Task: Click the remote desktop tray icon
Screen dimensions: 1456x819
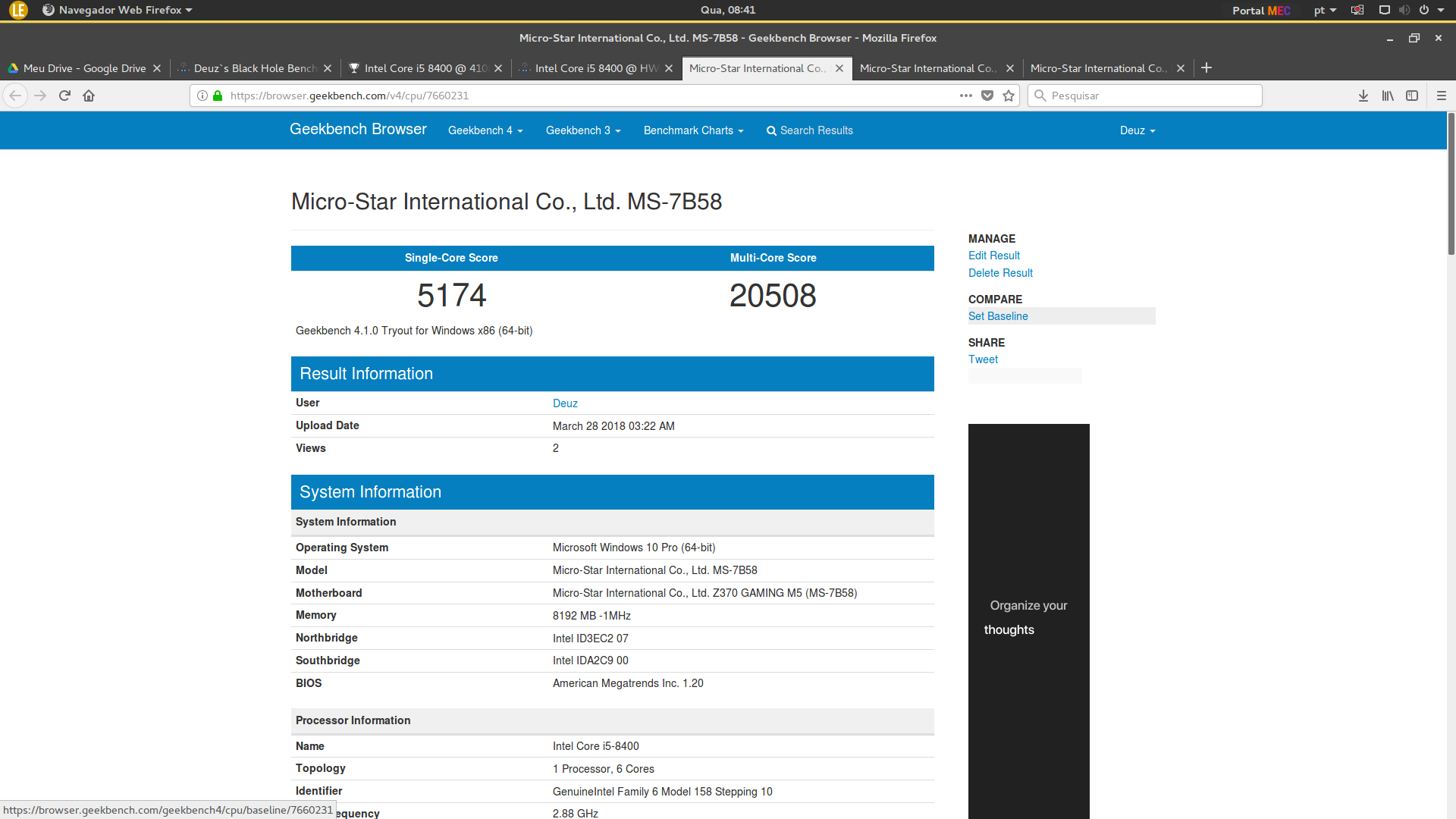Action: (x=1357, y=10)
